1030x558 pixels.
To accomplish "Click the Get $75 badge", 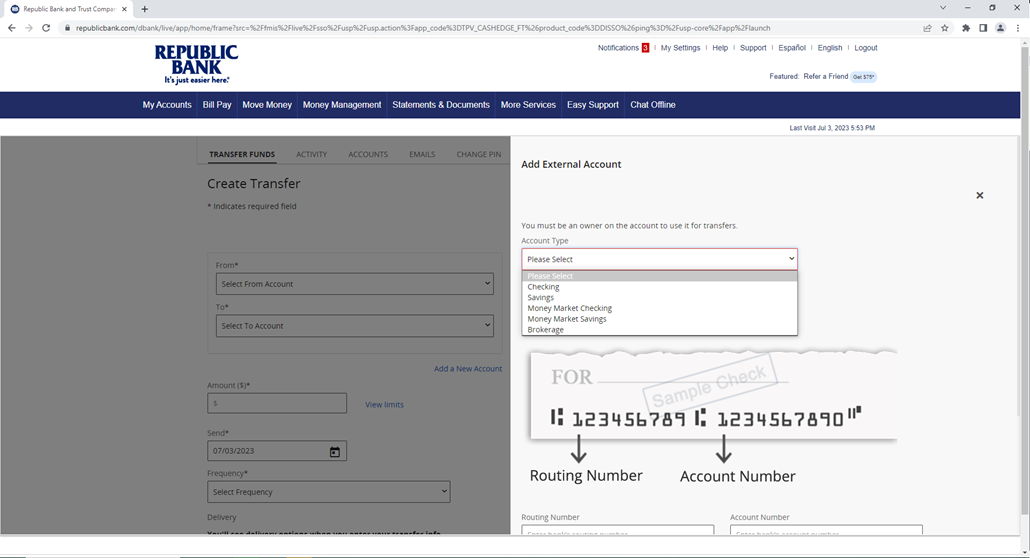I will click(x=864, y=77).
